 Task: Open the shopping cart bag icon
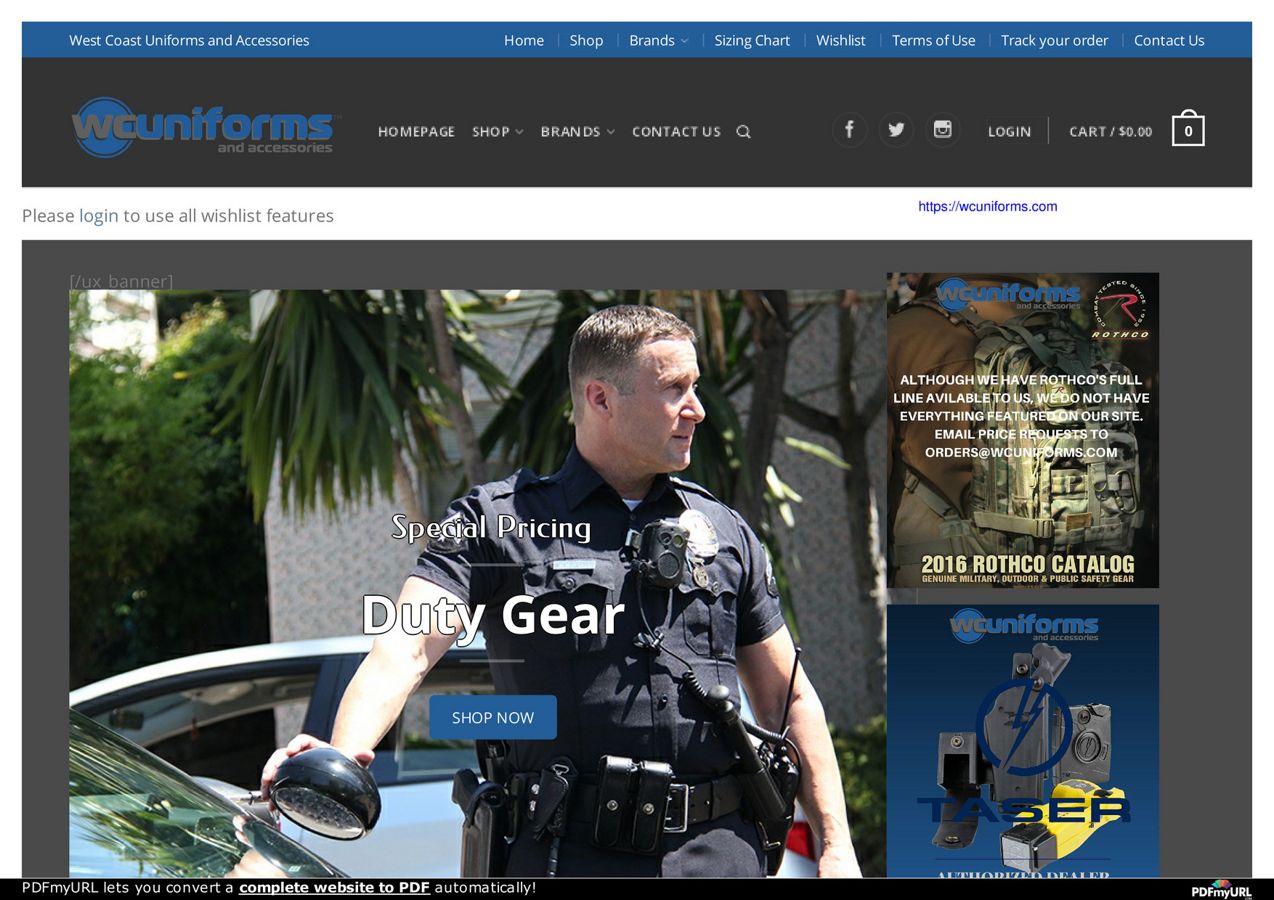pos(1188,129)
